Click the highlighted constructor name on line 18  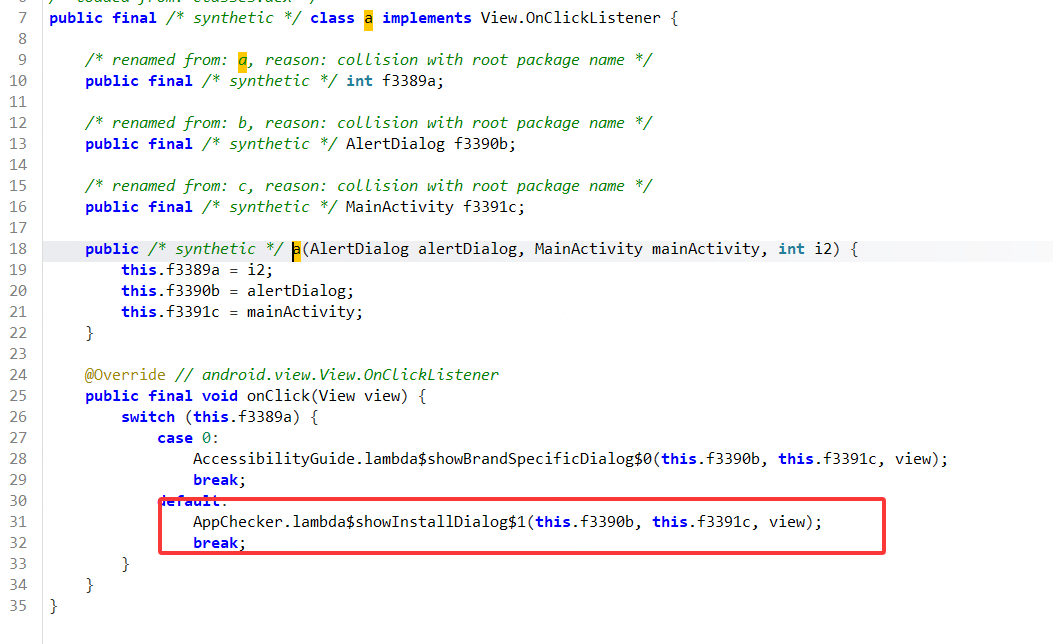(296, 249)
